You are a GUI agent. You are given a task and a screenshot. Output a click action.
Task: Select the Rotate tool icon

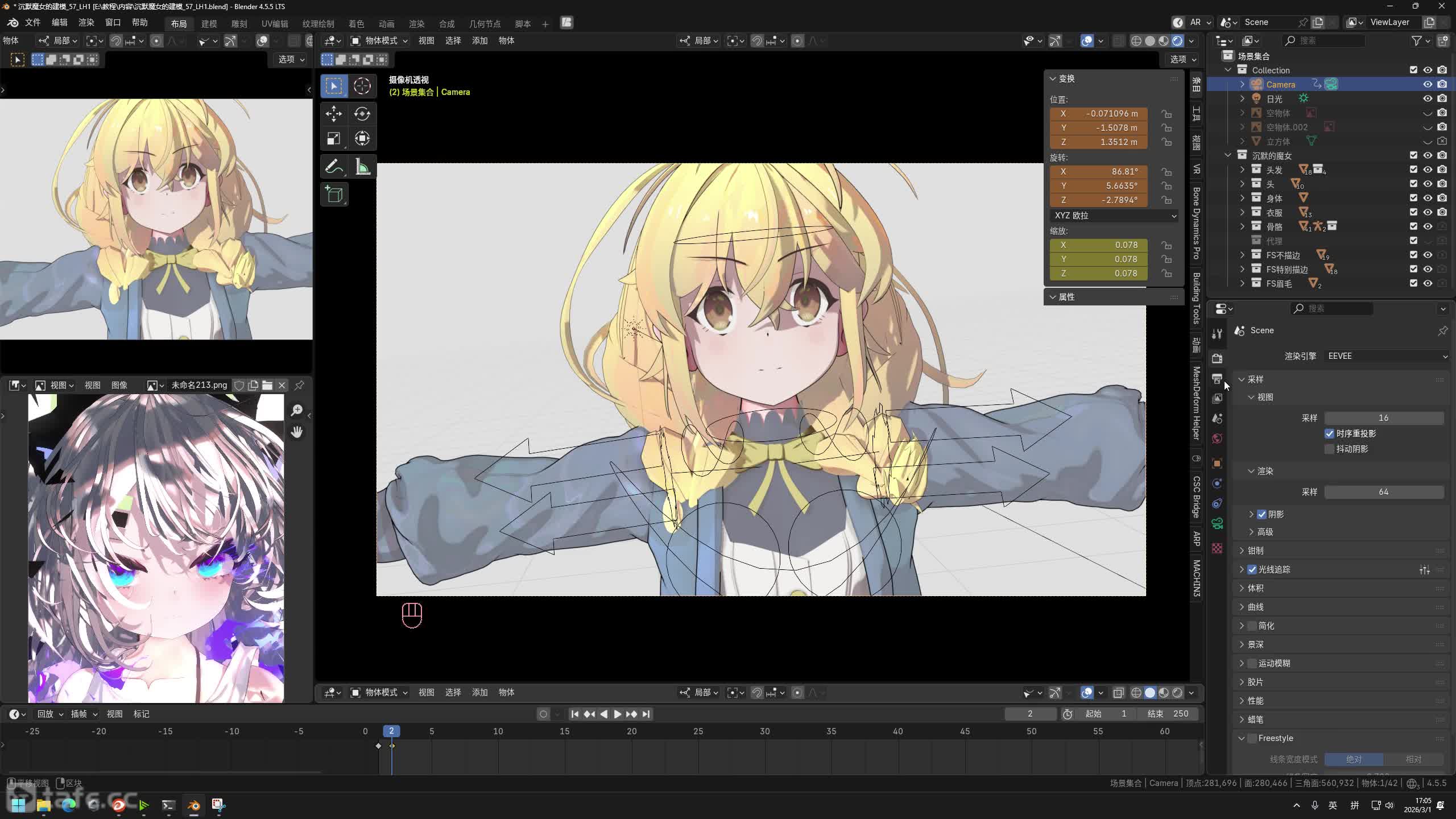click(x=362, y=114)
